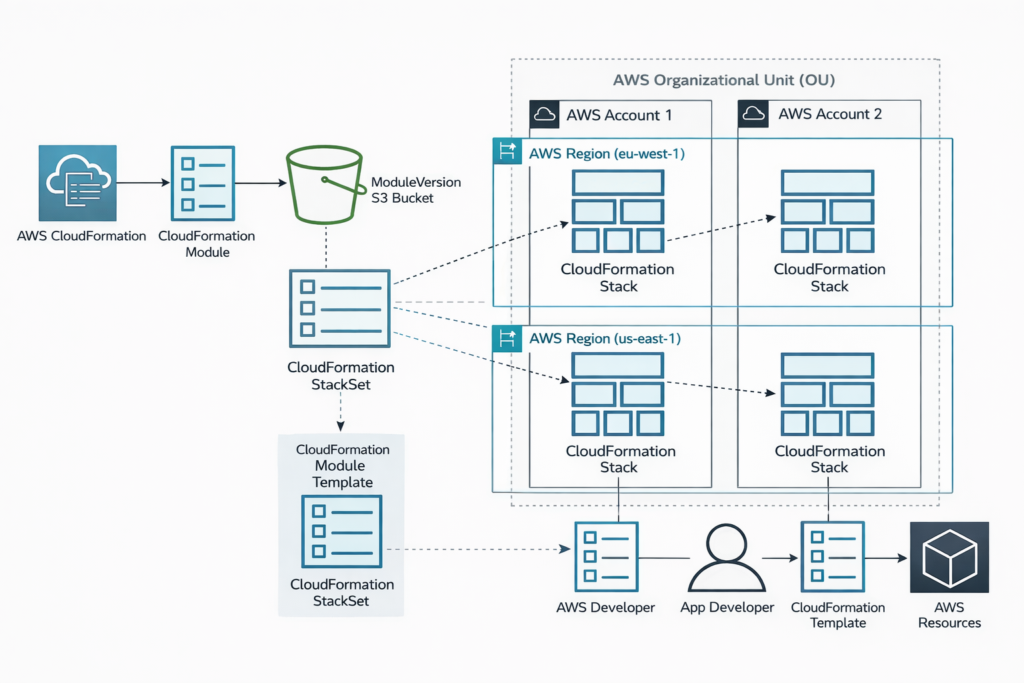Click the StackSet icon inside Module Template panel

click(340, 531)
